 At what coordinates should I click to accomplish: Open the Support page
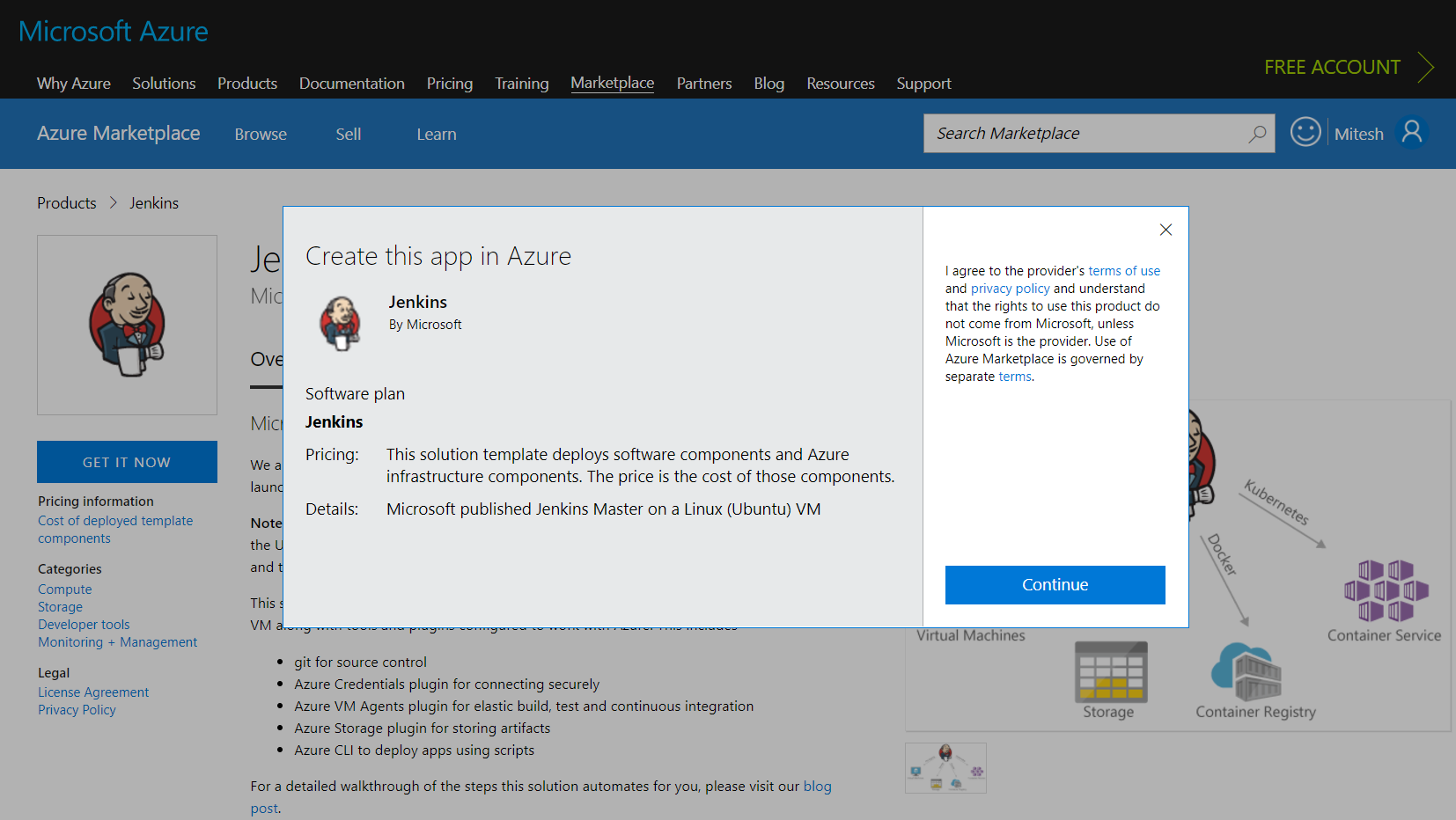point(924,84)
